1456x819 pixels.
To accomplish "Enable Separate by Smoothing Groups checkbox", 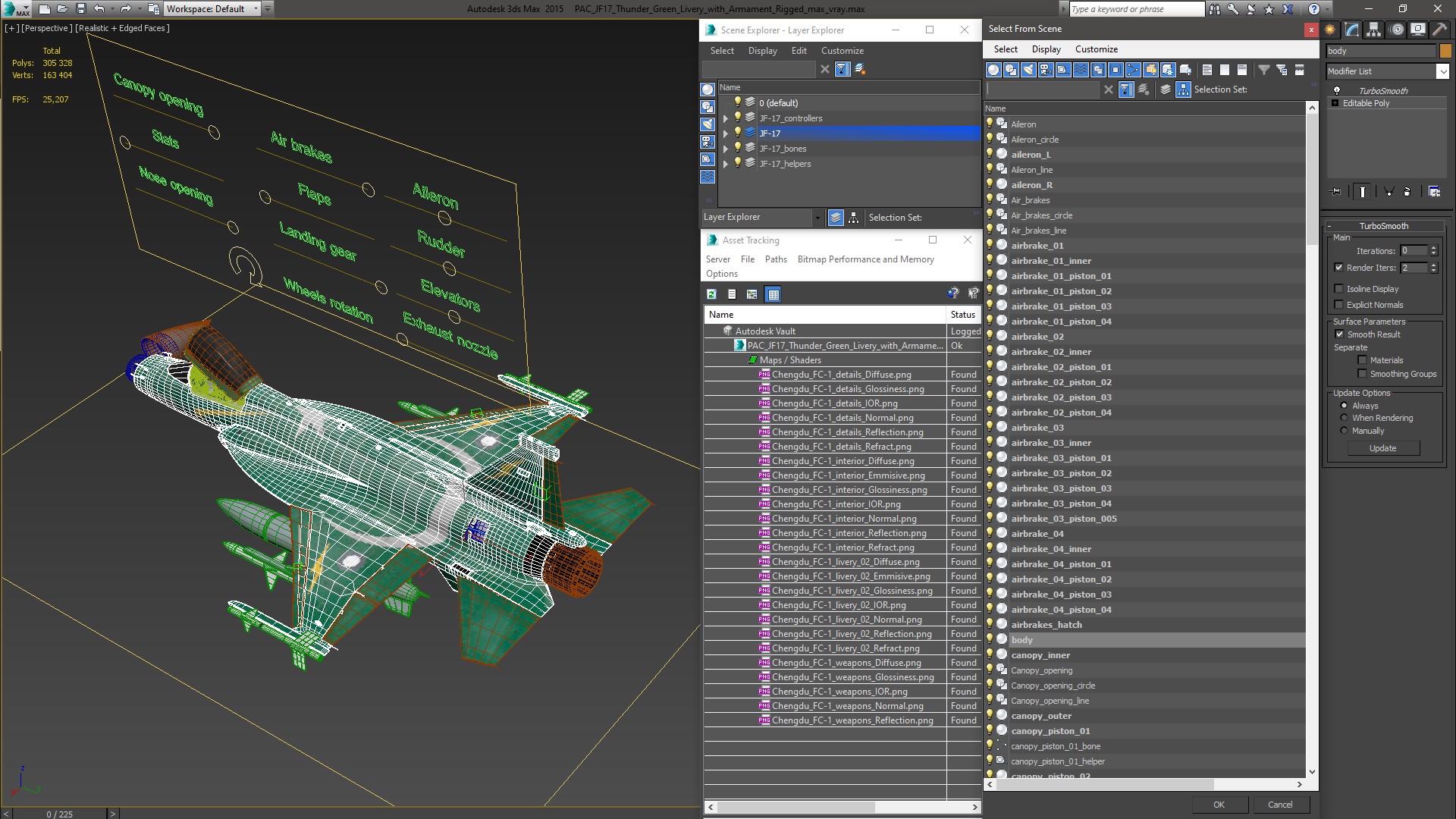I will point(1362,374).
